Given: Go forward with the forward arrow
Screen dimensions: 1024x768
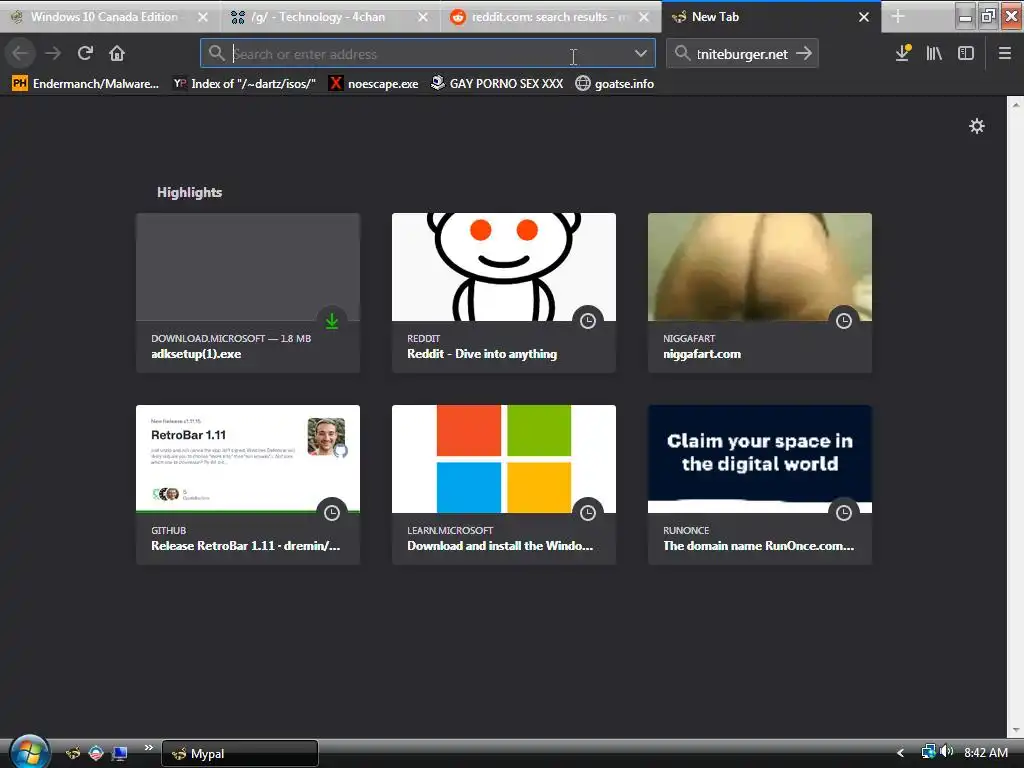Looking at the screenshot, I should pyautogui.click(x=53, y=53).
